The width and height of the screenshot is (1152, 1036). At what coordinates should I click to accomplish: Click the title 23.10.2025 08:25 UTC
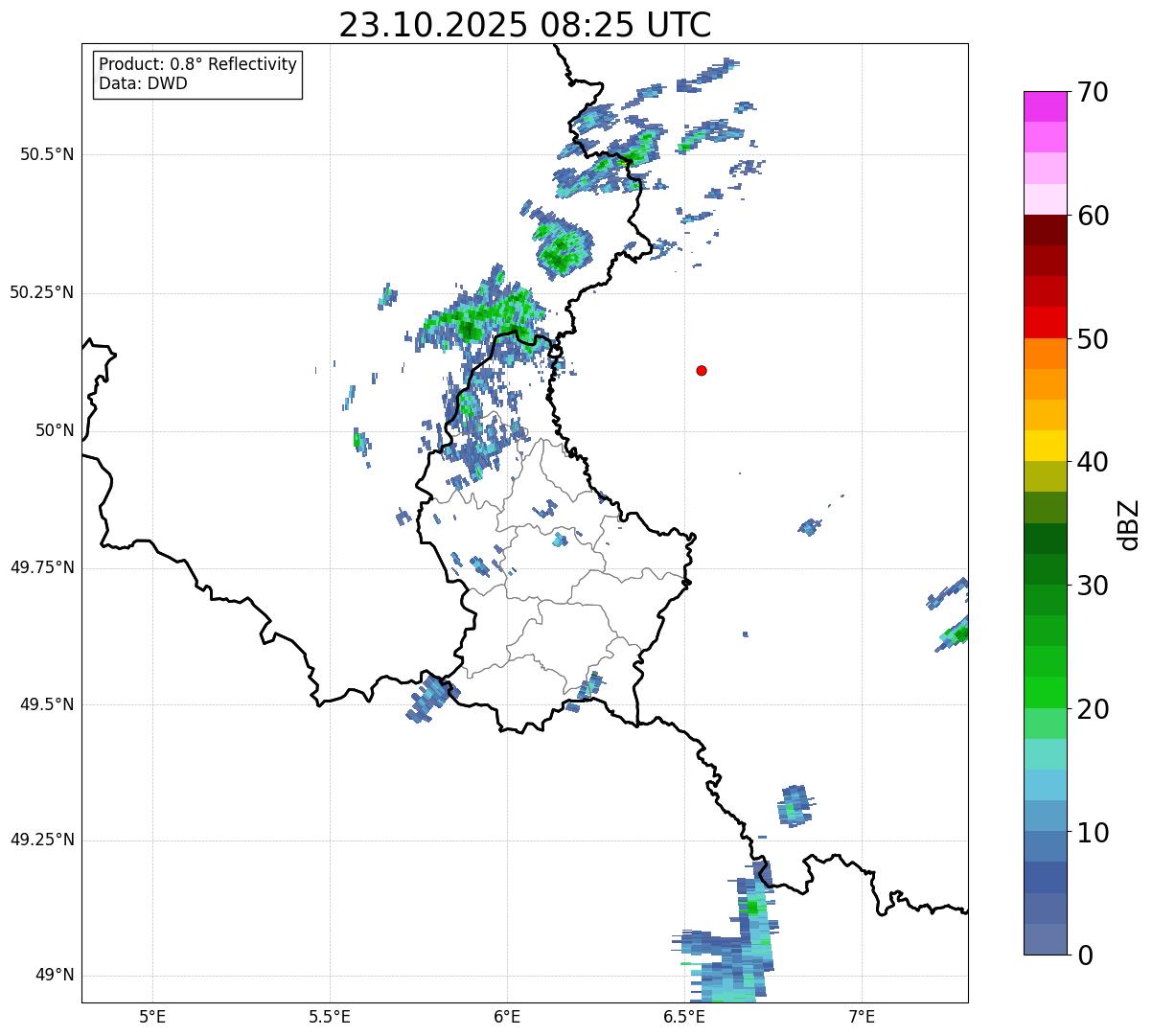(525, 25)
